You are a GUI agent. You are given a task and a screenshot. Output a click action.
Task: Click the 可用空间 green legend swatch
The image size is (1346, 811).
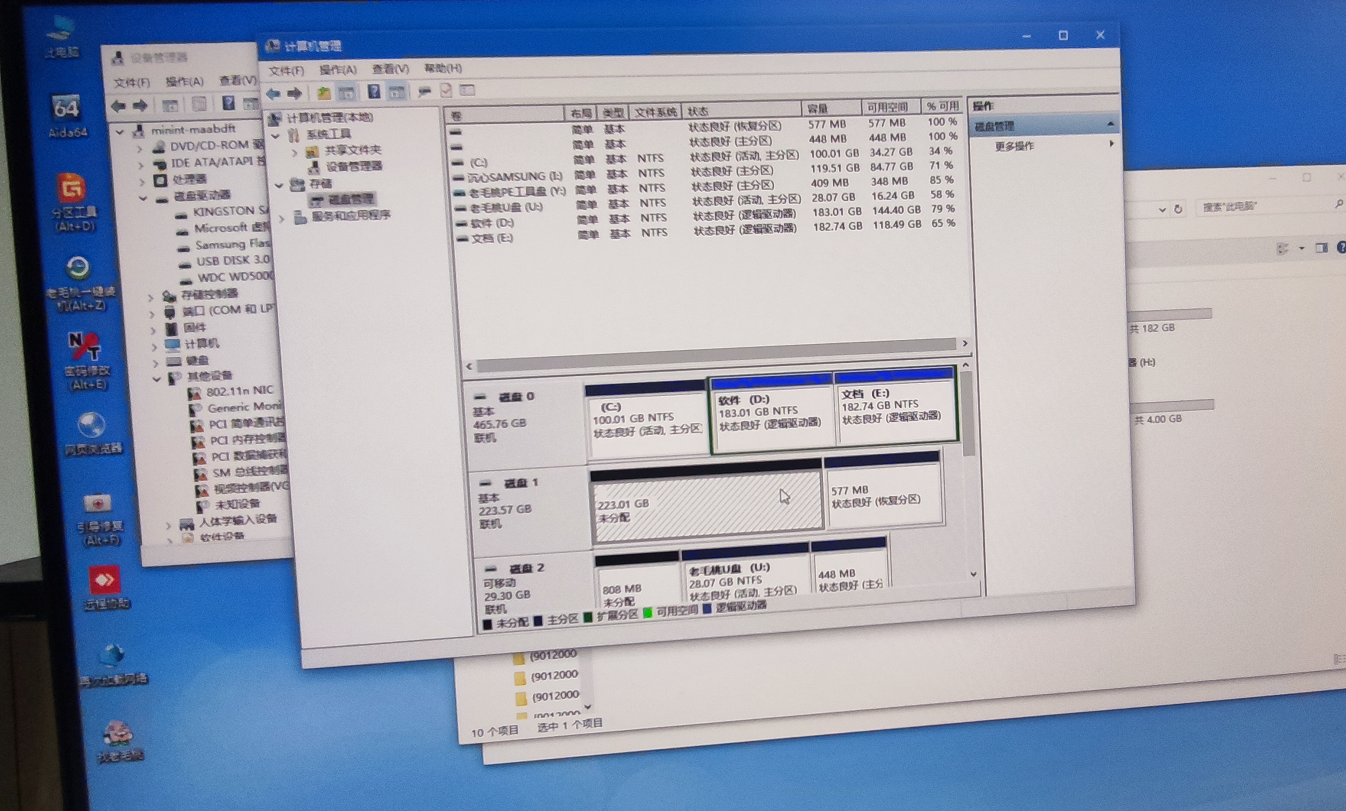coord(648,612)
